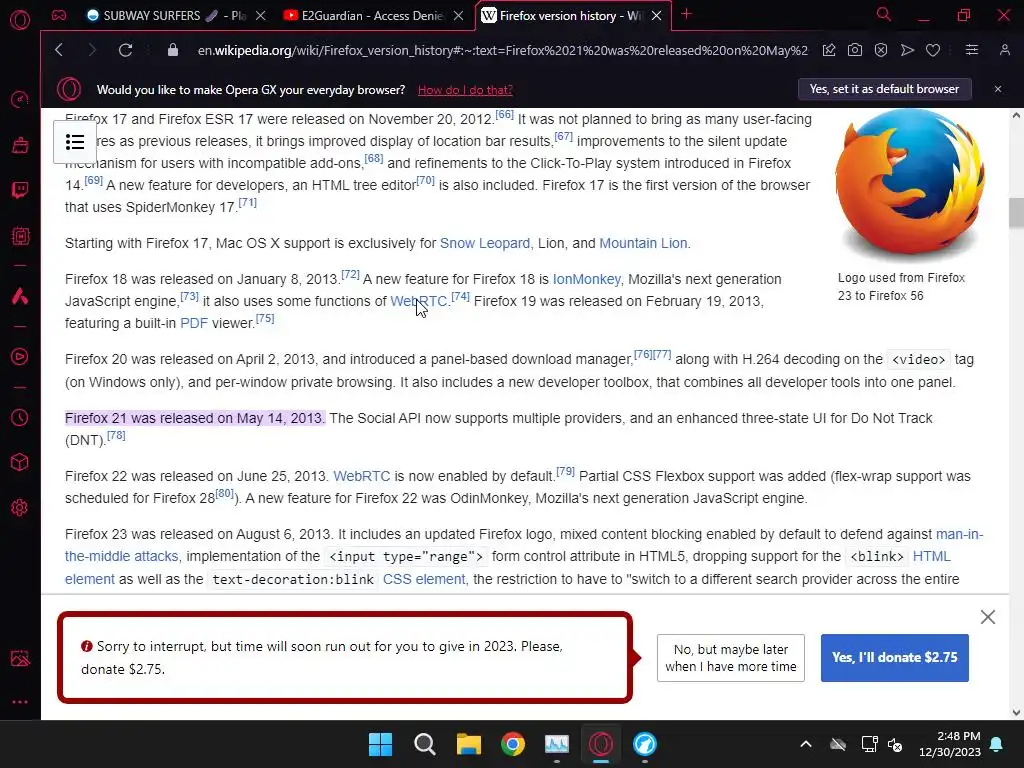Screen dimensions: 1024x768
Task: Close the SUBWAY SURFERS tab
Action: (x=261, y=16)
